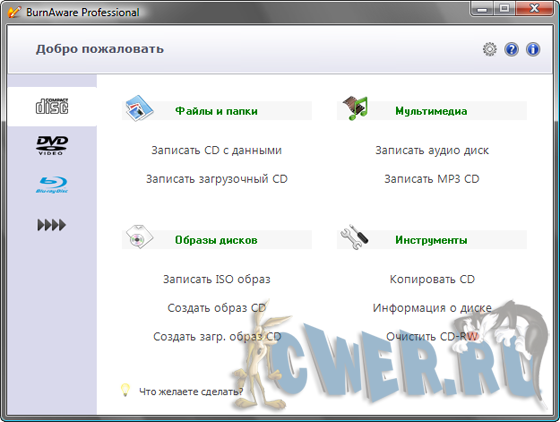This screenshot has width=560, height=422.
Task: Click the Добро пожаловать title text
Action: pos(100,49)
